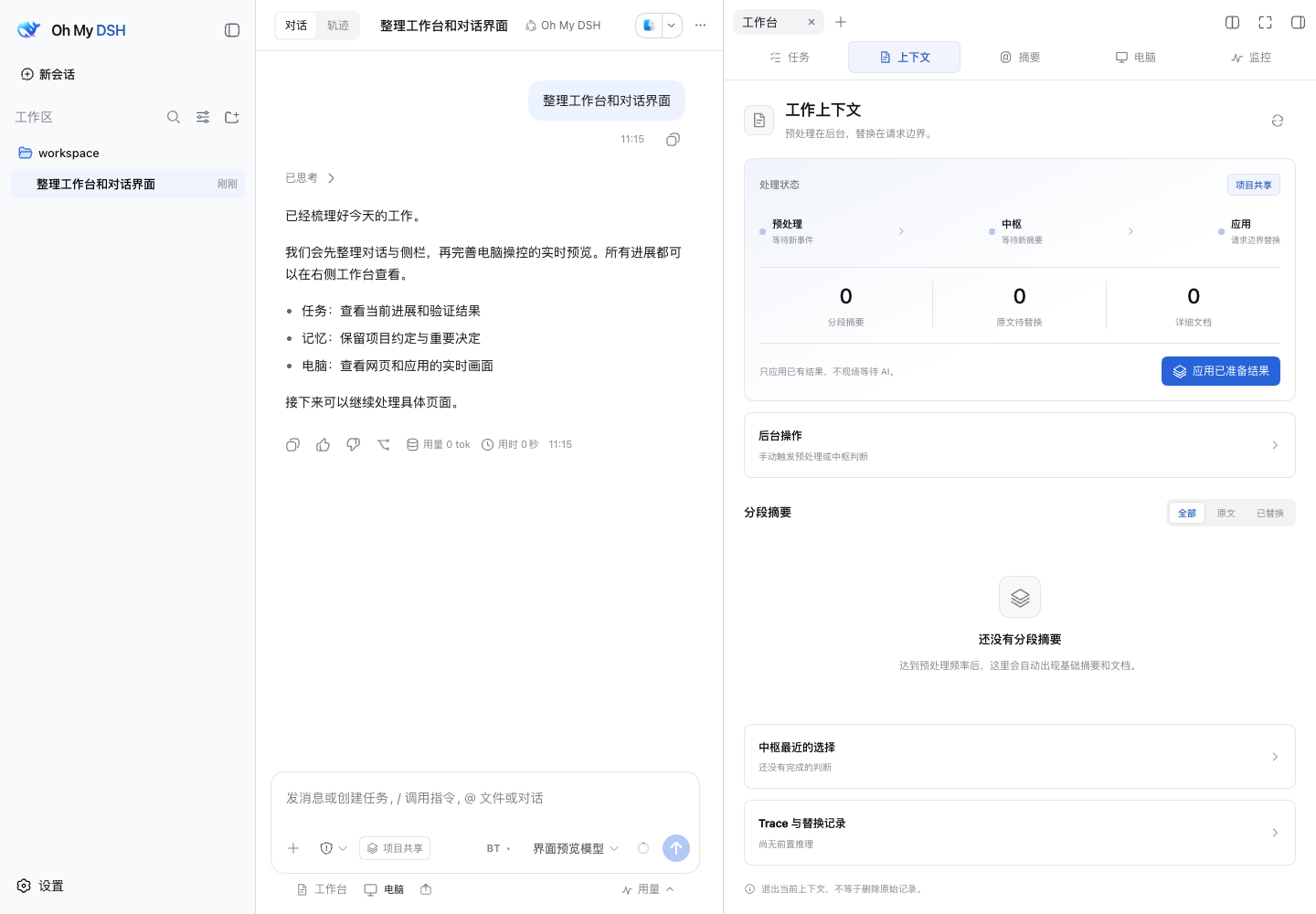This screenshot has height=914, width=1316.
Task: Open the 摘要 tab
Action: tap(1020, 57)
